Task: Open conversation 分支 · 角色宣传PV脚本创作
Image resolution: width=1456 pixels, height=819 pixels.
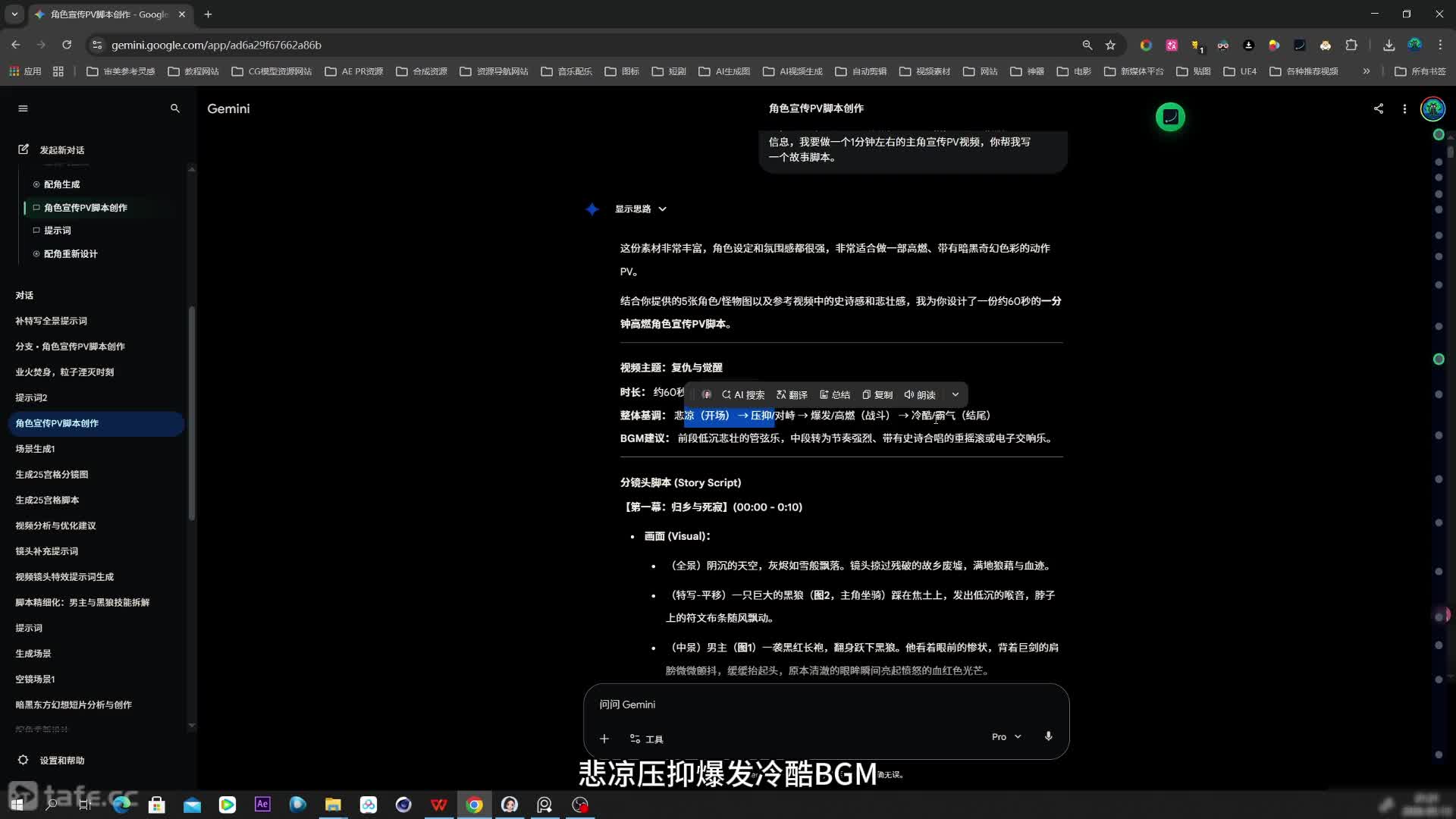Action: (71, 347)
